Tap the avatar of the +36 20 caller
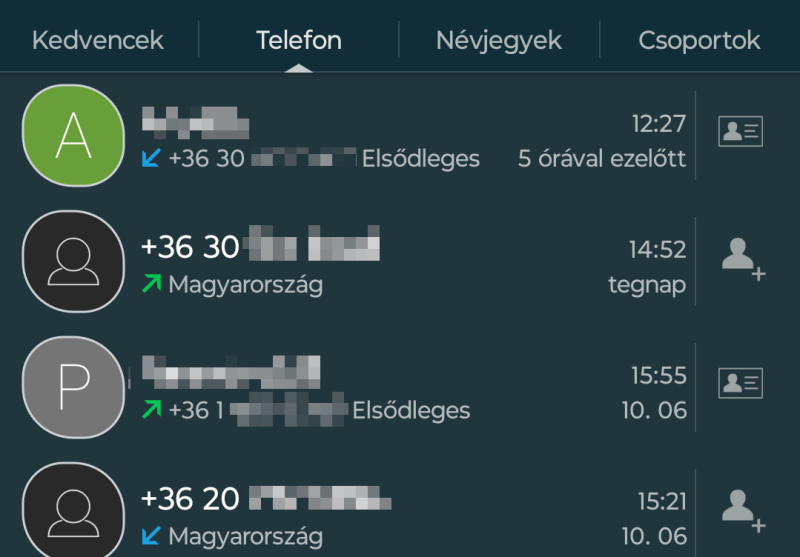This screenshot has width=800, height=557. pos(72,512)
